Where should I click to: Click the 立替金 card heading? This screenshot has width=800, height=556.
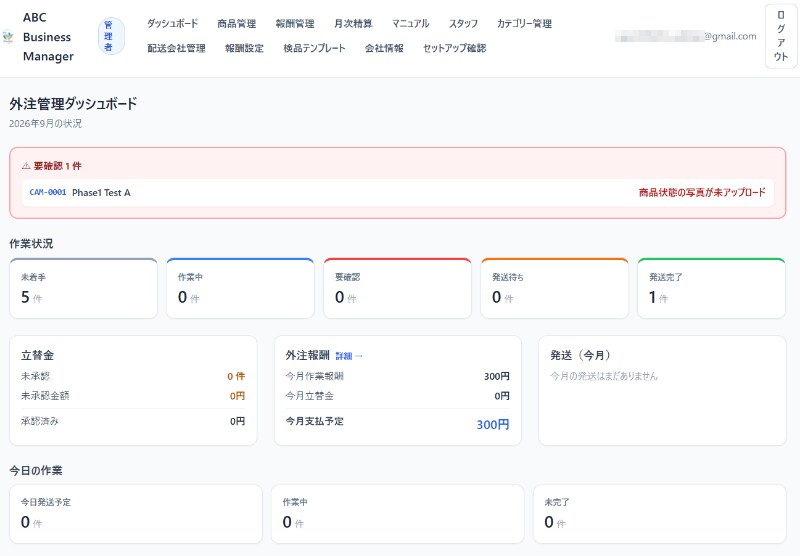click(37, 356)
